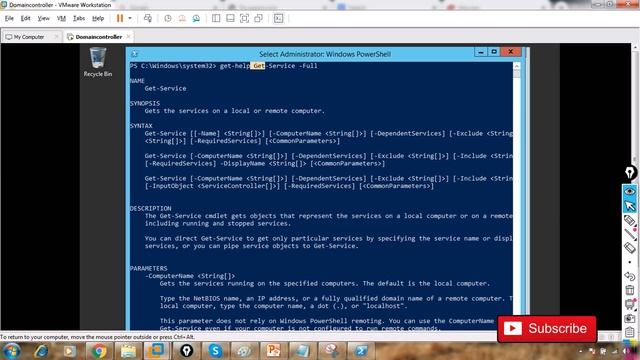The image size is (640, 360).
Task: Click the NAME heading in PowerShell
Action: click(137, 81)
